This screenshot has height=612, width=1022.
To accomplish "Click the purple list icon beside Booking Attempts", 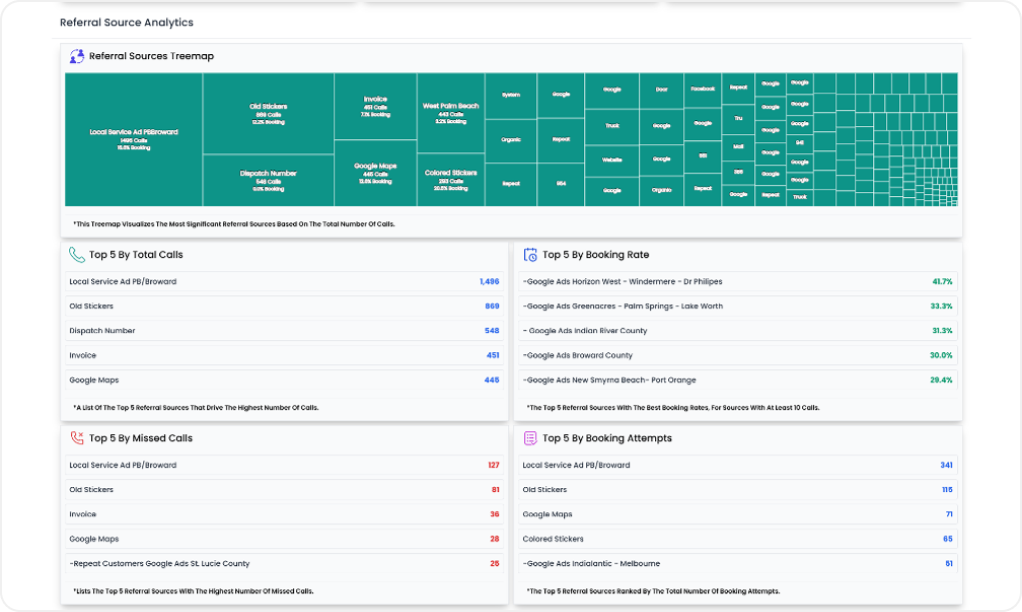I will click(x=530, y=438).
